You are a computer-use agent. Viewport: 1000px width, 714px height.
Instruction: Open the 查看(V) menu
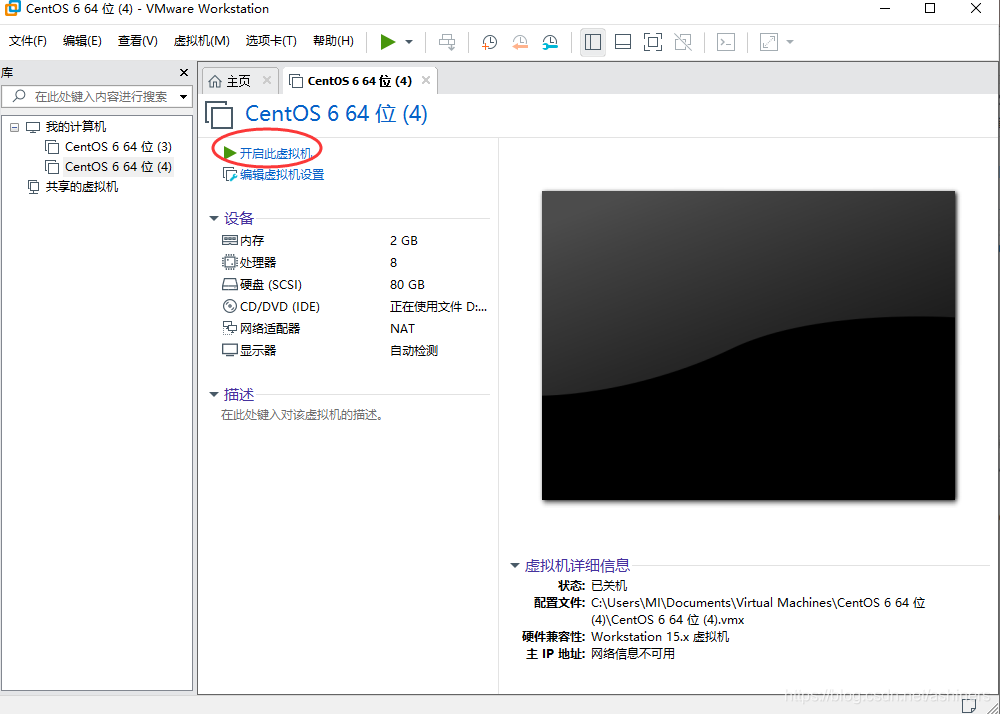pyautogui.click(x=138, y=41)
